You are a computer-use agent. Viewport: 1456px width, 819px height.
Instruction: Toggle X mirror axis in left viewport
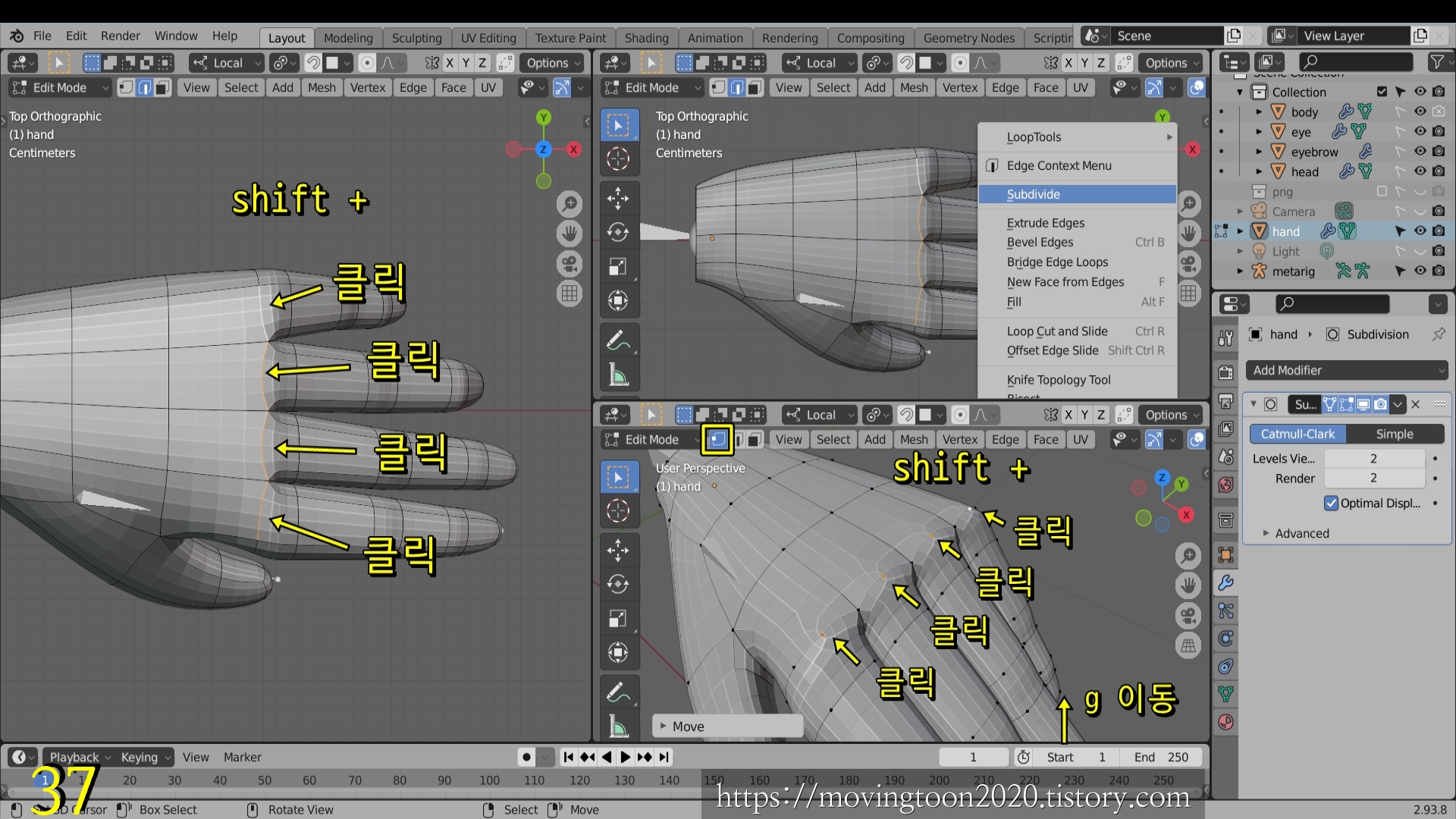(450, 63)
